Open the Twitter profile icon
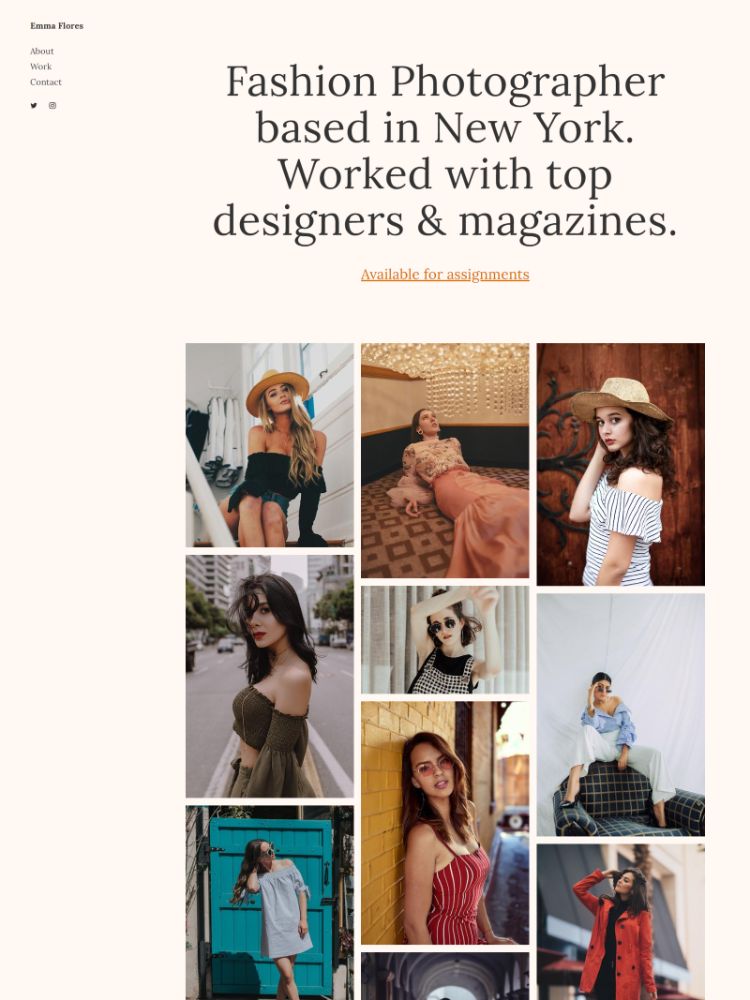This screenshot has width=750, height=1000. tap(34, 106)
